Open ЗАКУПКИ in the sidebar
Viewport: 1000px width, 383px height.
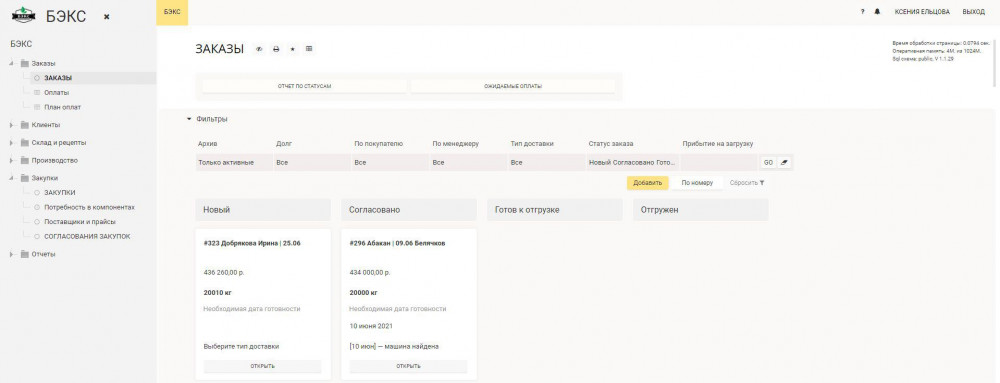[60, 192]
